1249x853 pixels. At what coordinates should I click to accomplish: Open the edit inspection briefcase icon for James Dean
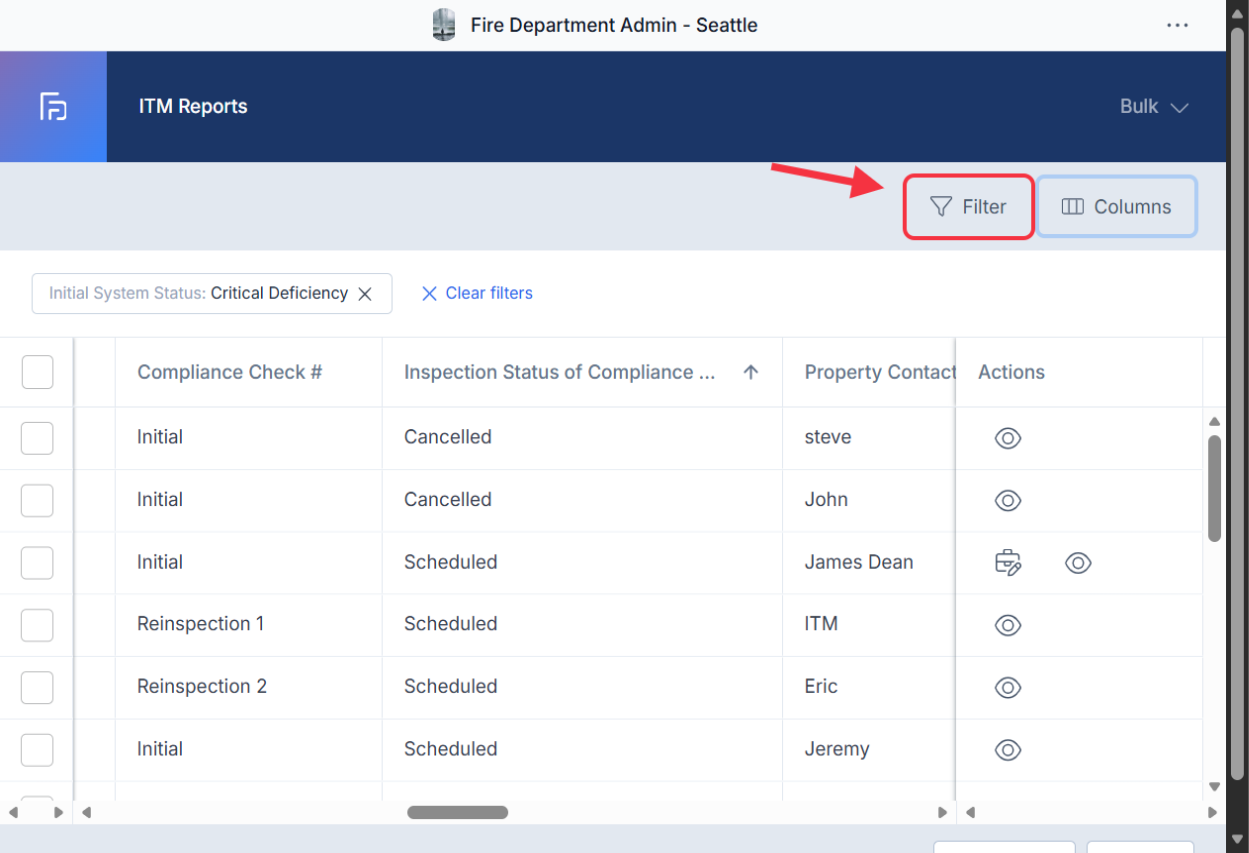coord(1007,562)
